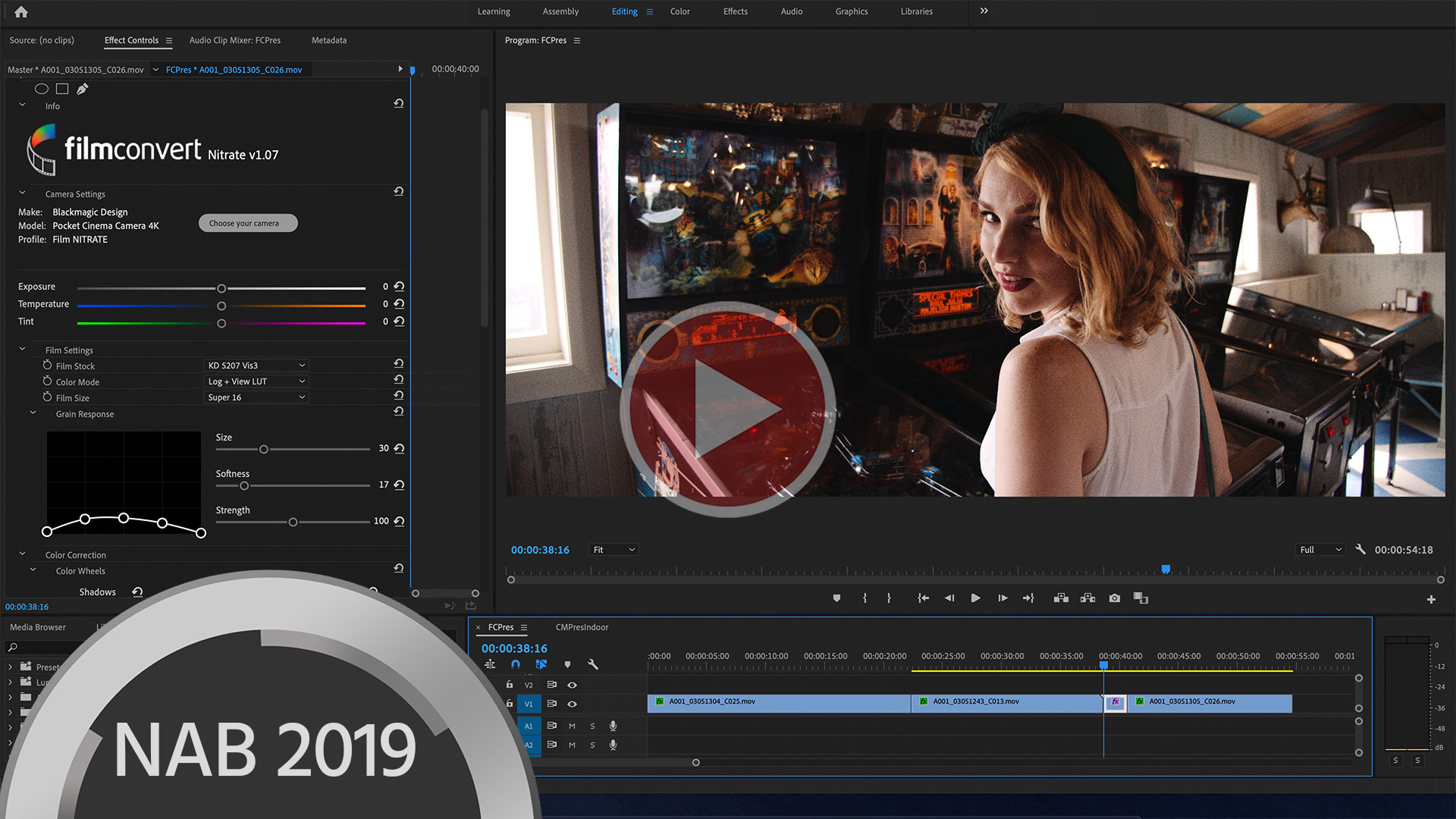This screenshot has width=1456, height=819.
Task: Select the ellipse mask tool
Action: tap(42, 89)
